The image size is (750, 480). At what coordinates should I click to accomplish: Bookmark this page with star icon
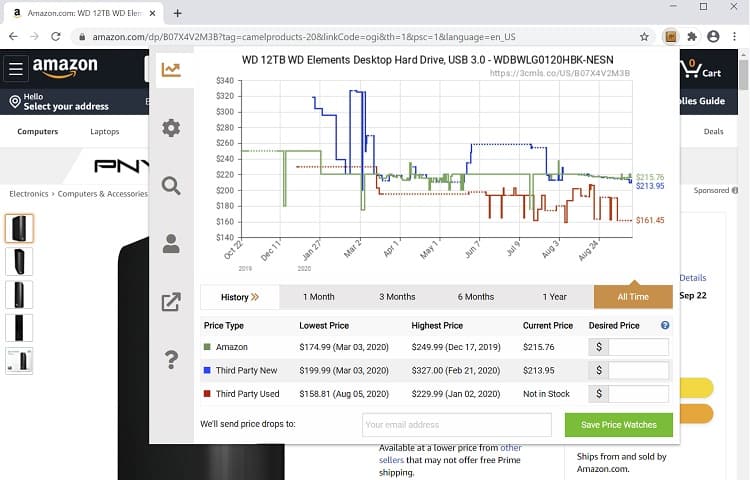click(644, 37)
